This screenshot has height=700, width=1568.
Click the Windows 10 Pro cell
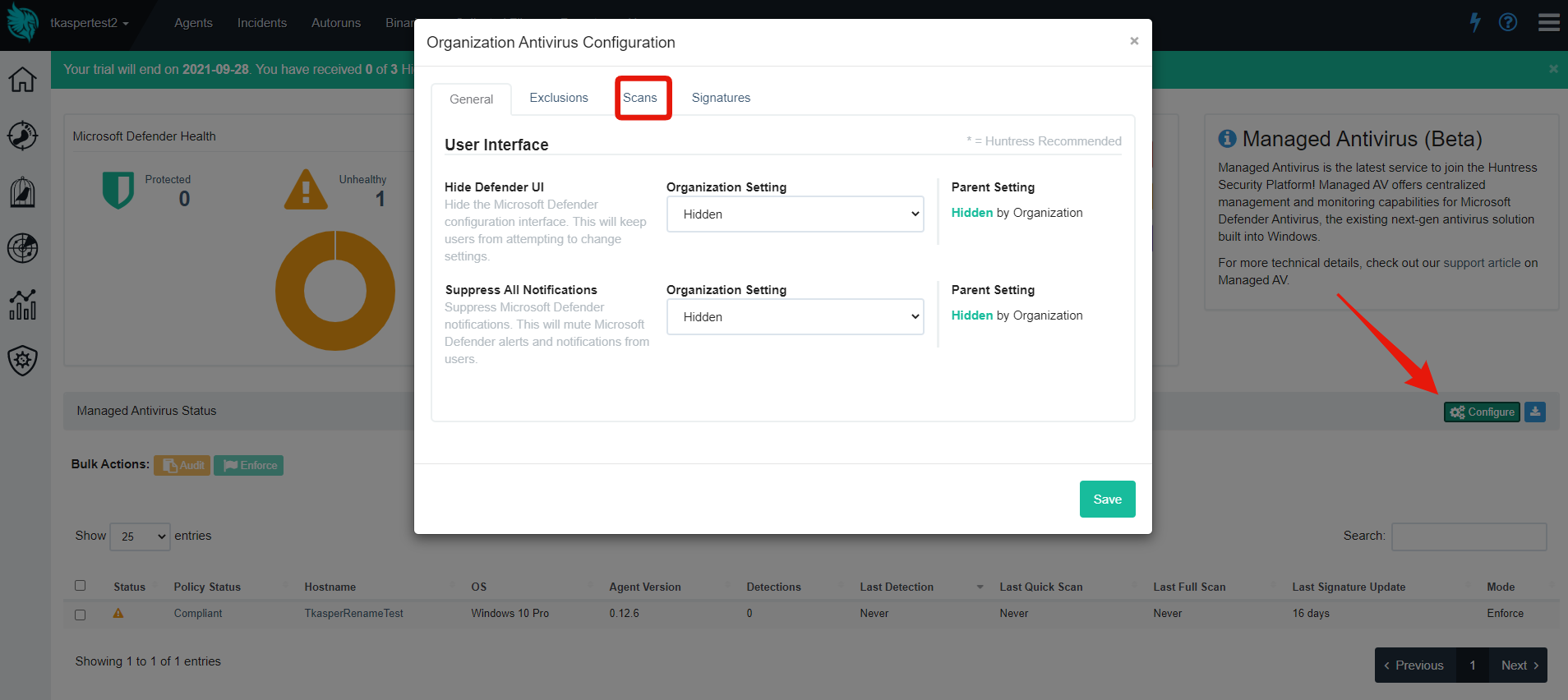[510, 614]
